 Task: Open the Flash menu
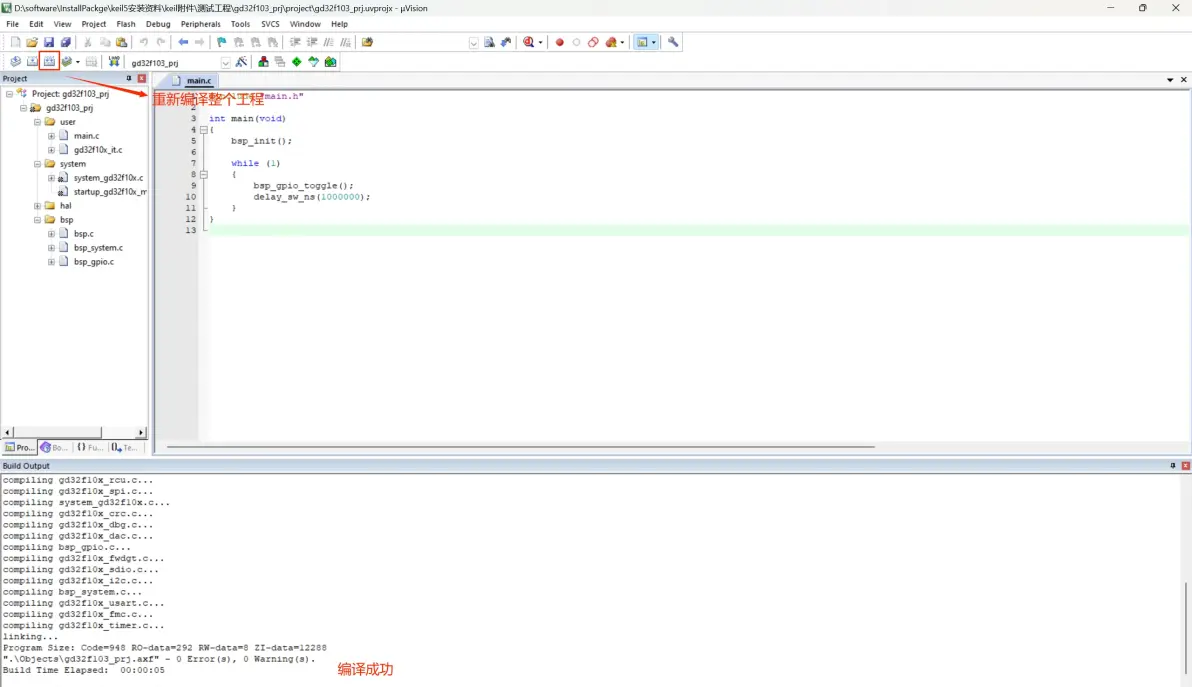(126, 24)
